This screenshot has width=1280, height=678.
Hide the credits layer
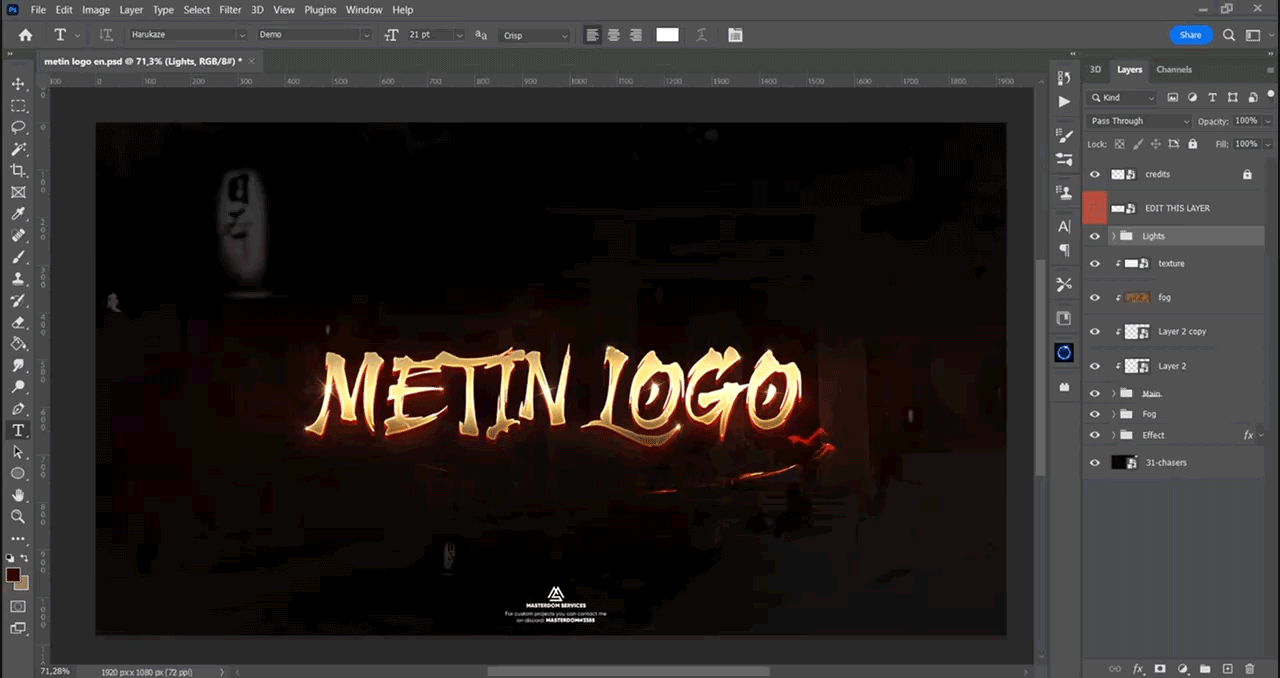[x=1094, y=174]
